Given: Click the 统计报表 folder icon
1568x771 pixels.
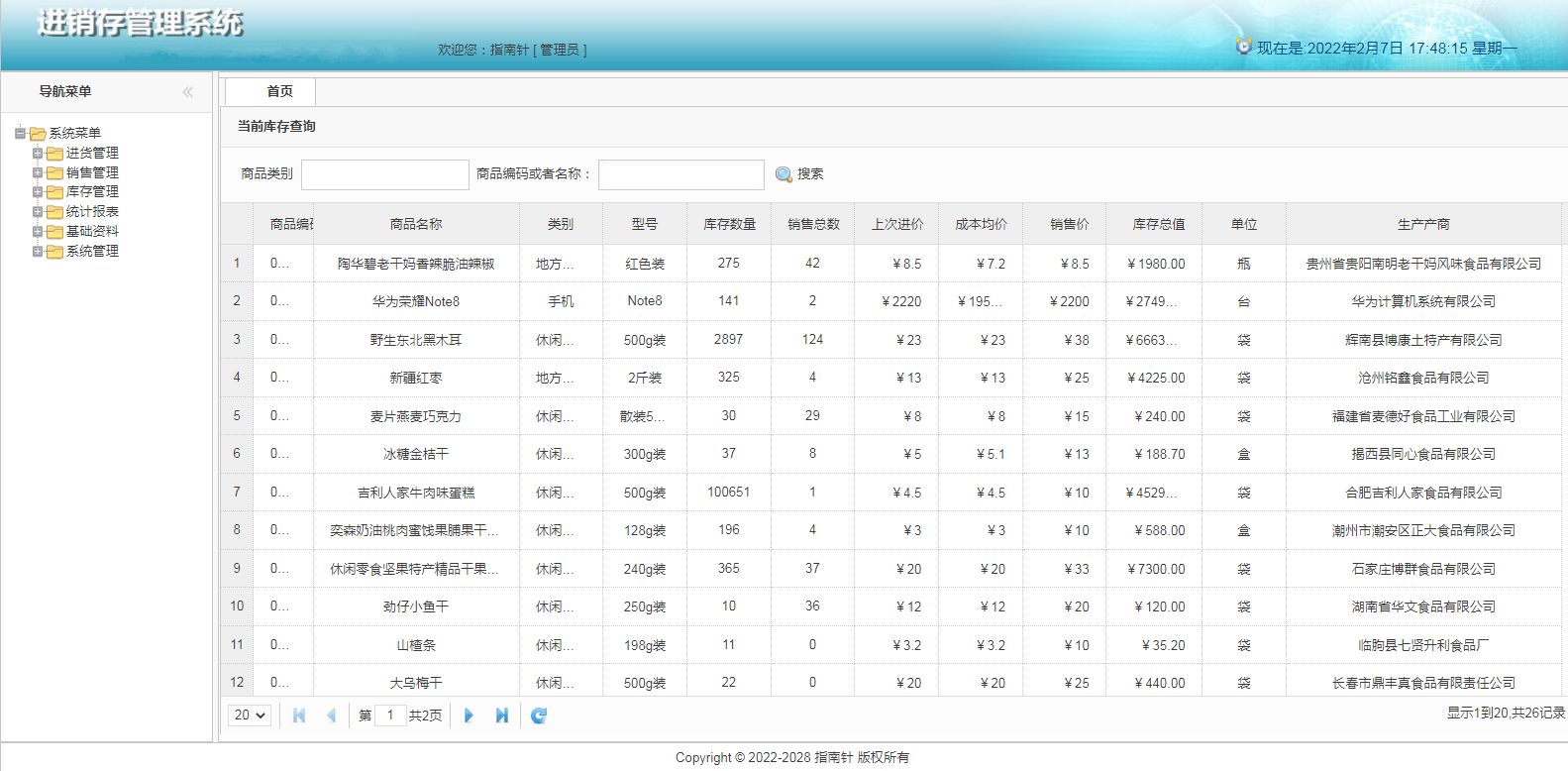Looking at the screenshot, I should [55, 212].
